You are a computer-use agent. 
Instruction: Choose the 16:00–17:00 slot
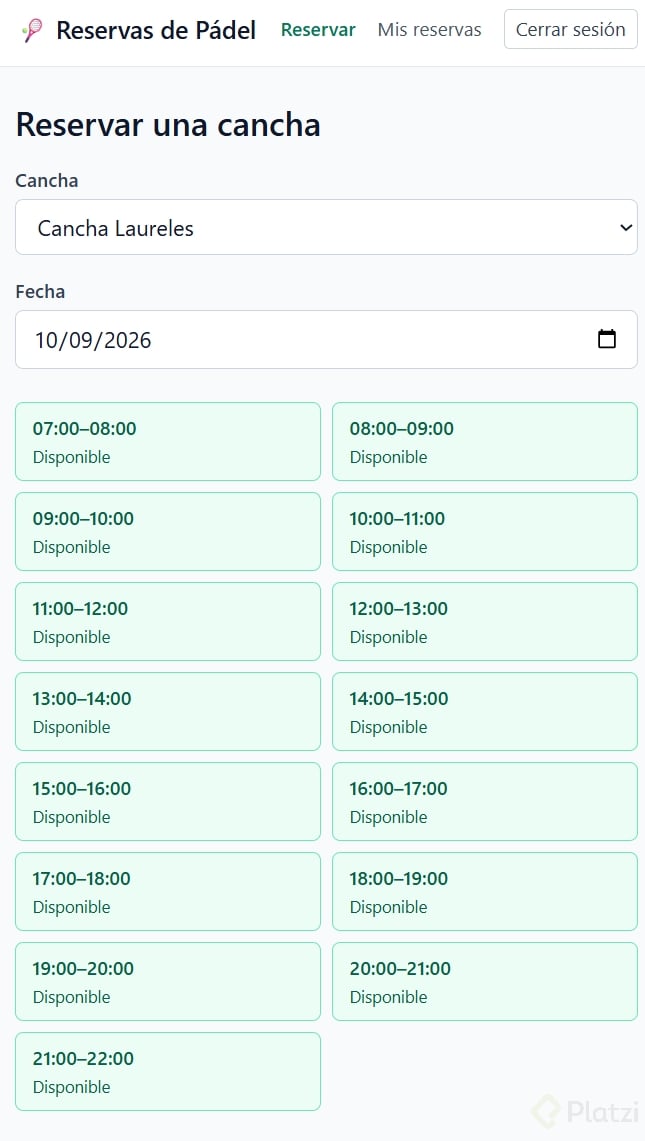click(485, 801)
